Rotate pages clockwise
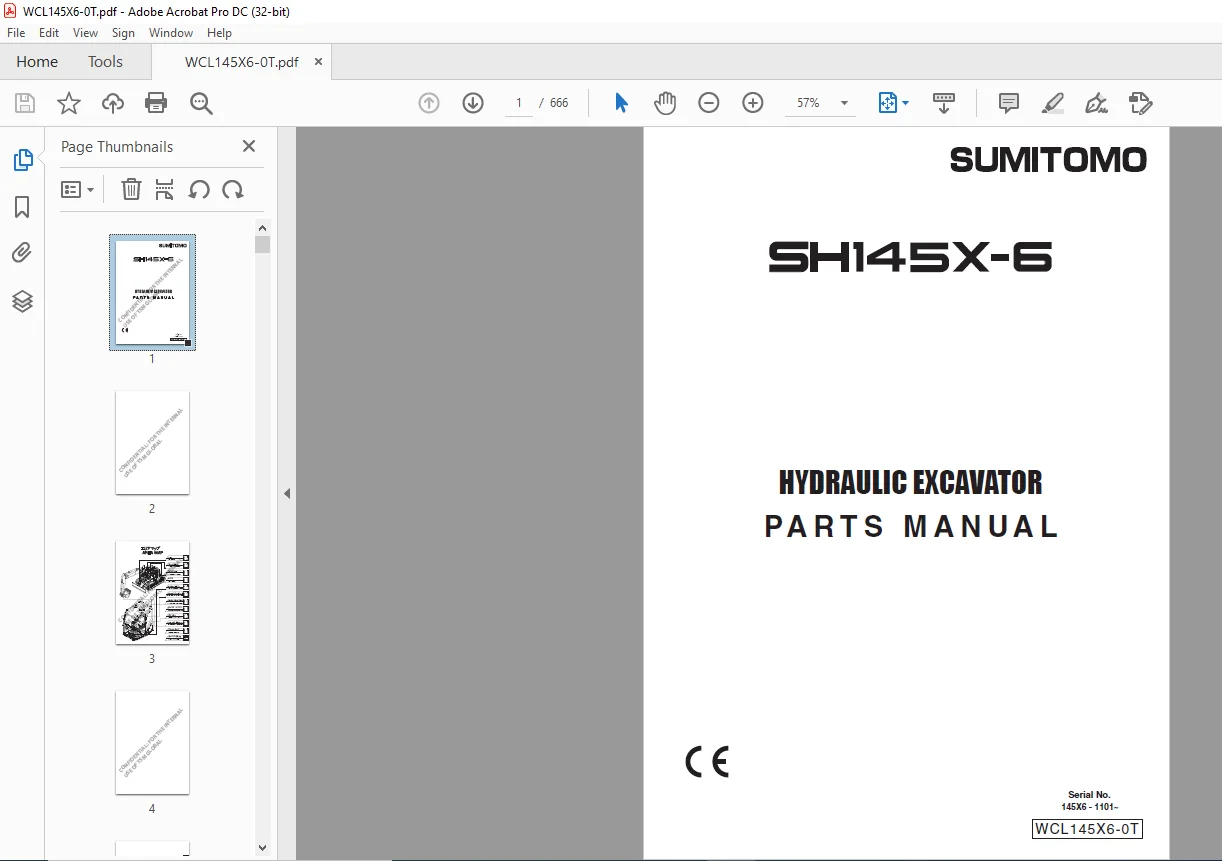The height and width of the screenshot is (861, 1222). coord(233,189)
